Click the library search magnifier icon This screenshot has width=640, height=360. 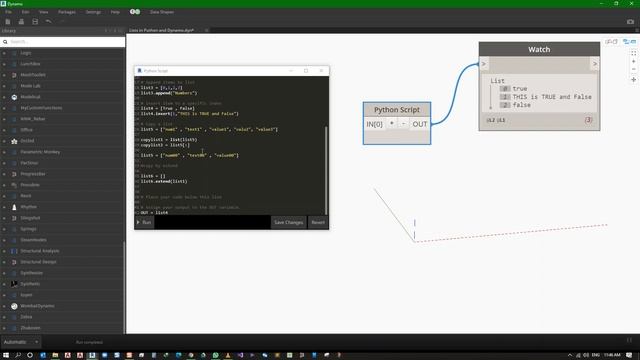click(5, 42)
